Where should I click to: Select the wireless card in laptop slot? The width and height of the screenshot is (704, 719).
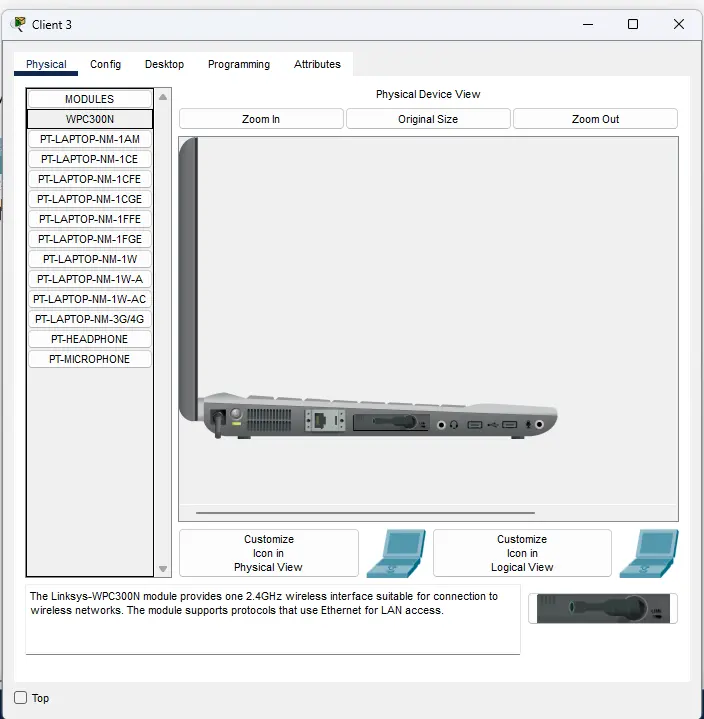pyautogui.click(x=392, y=422)
